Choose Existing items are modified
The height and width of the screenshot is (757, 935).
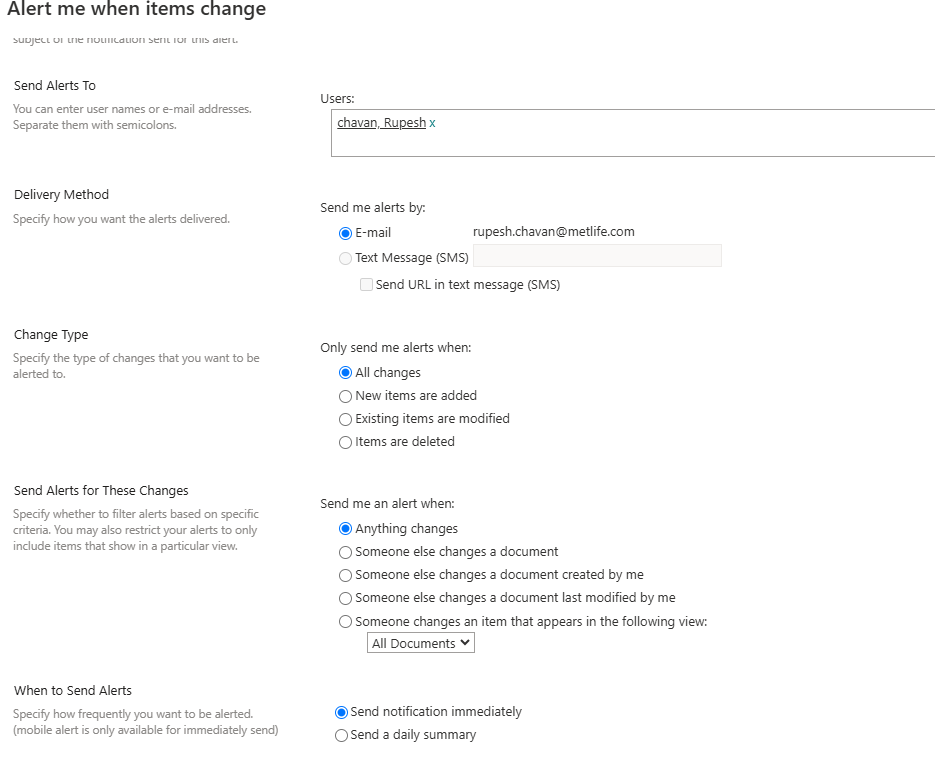[x=345, y=418]
